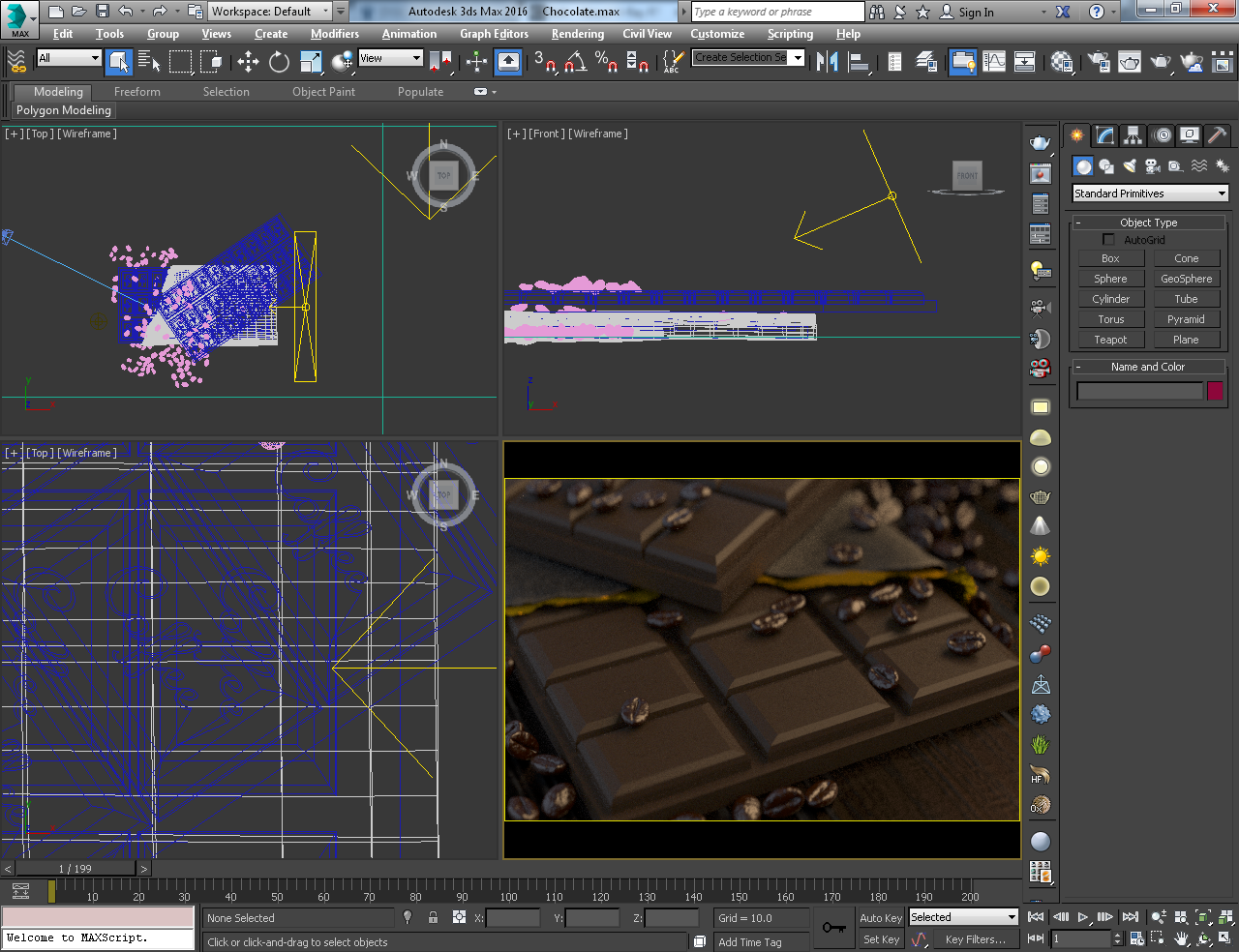
Task: Open the Standard Primitives dropdown
Action: coord(1148,193)
